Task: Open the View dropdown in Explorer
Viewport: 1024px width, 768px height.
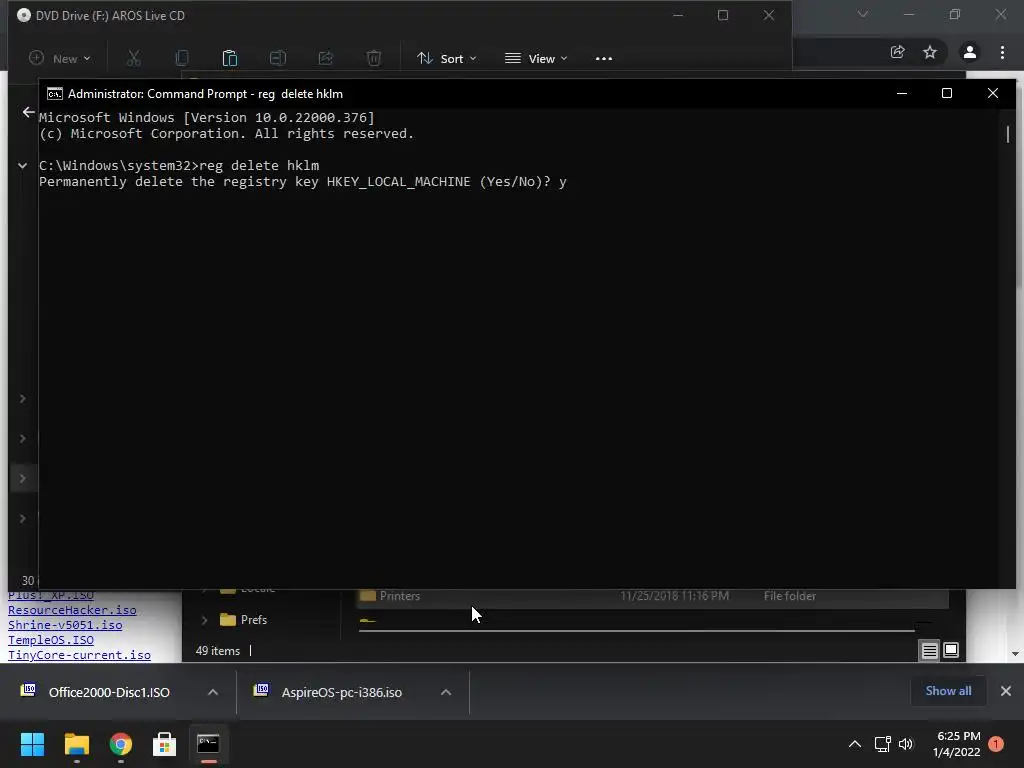Action: pyautogui.click(x=537, y=58)
